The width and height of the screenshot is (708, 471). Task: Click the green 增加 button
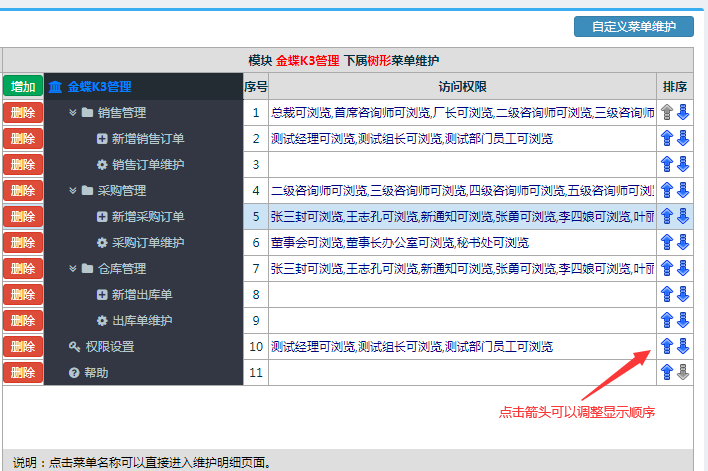click(x=22, y=87)
